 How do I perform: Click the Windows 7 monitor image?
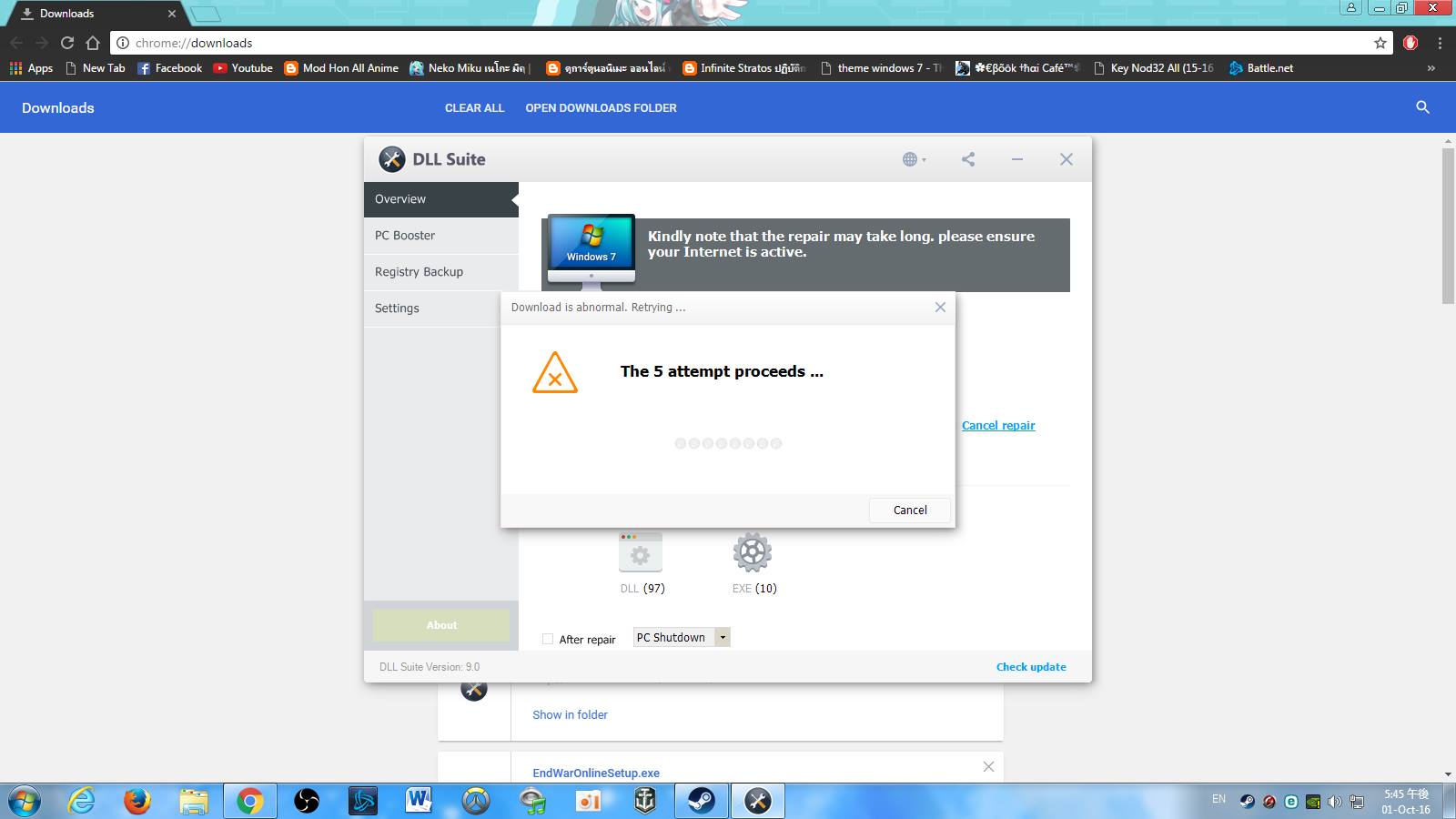tap(591, 250)
